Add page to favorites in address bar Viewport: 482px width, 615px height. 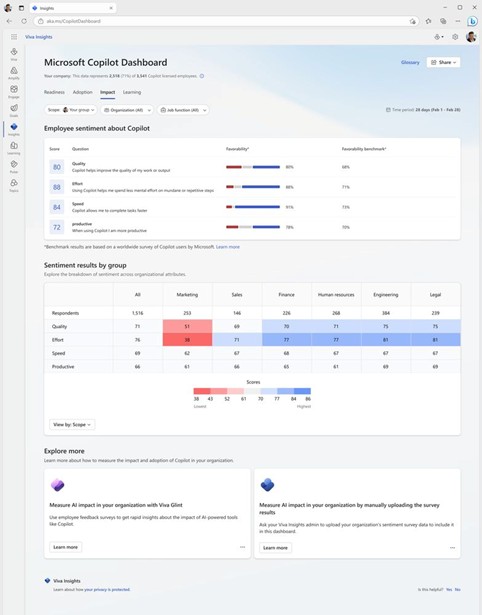pyautogui.click(x=413, y=21)
